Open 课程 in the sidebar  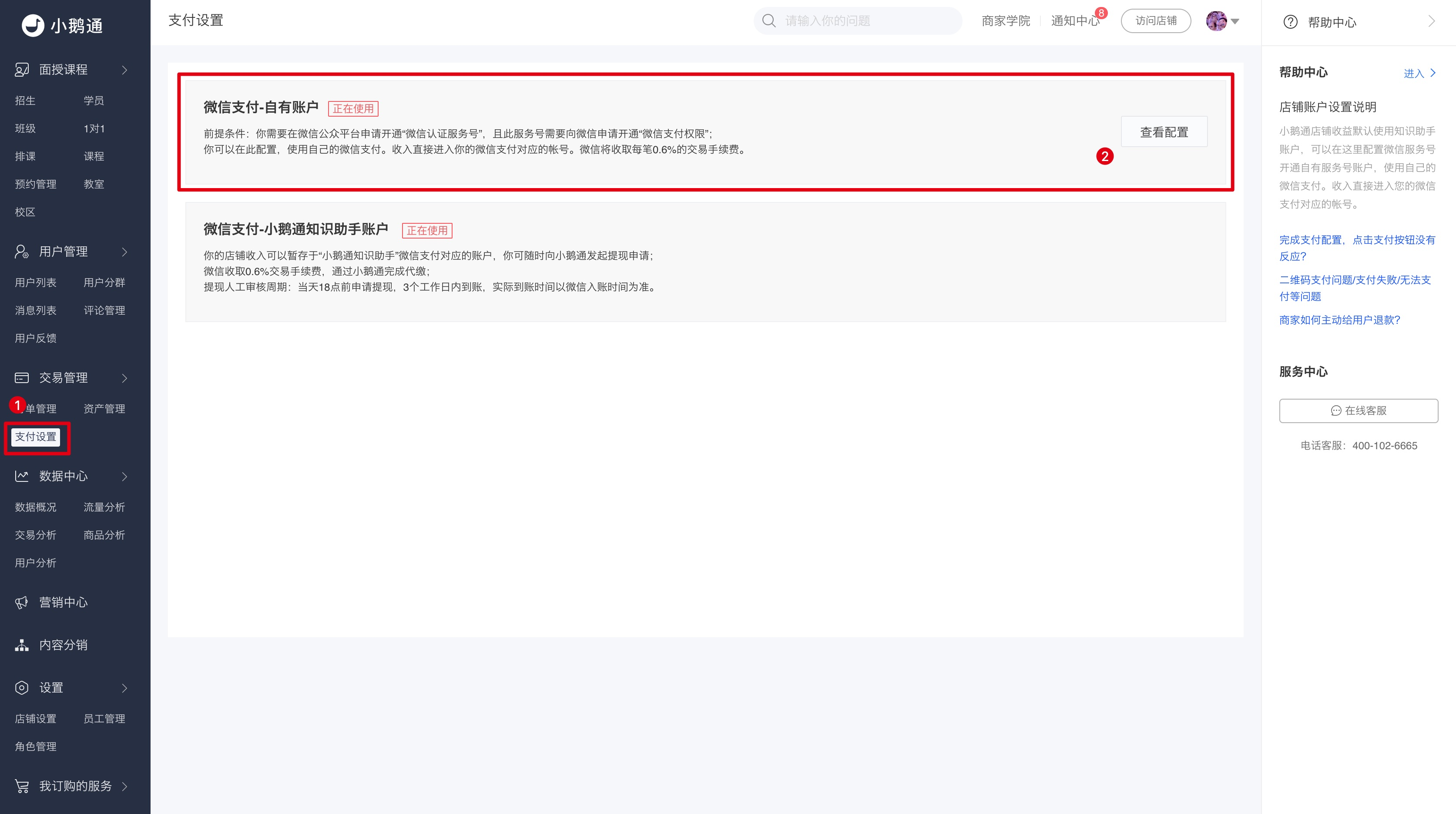[94, 157]
